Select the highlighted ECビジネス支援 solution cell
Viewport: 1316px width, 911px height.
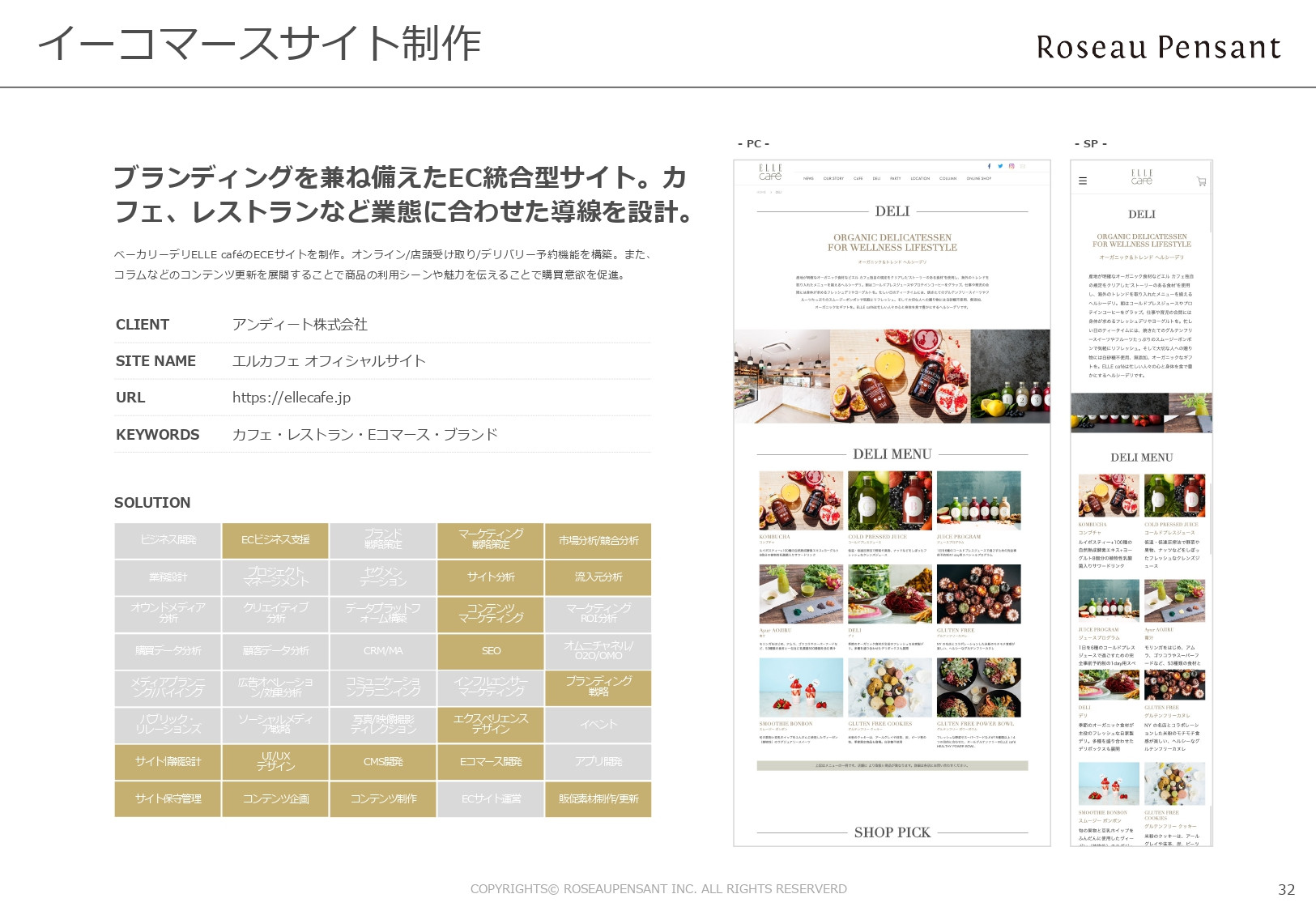click(275, 541)
